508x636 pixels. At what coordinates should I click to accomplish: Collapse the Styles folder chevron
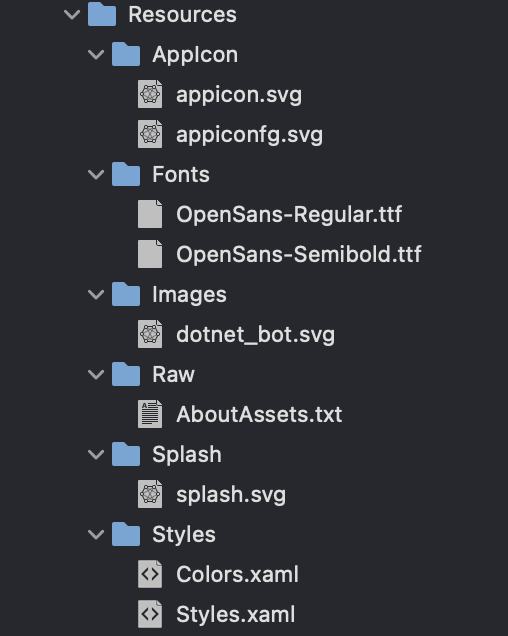click(96, 535)
